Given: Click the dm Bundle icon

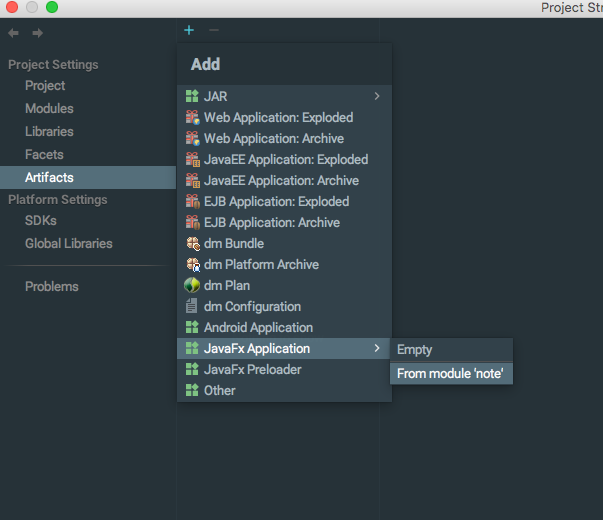Looking at the screenshot, I should (x=193, y=243).
